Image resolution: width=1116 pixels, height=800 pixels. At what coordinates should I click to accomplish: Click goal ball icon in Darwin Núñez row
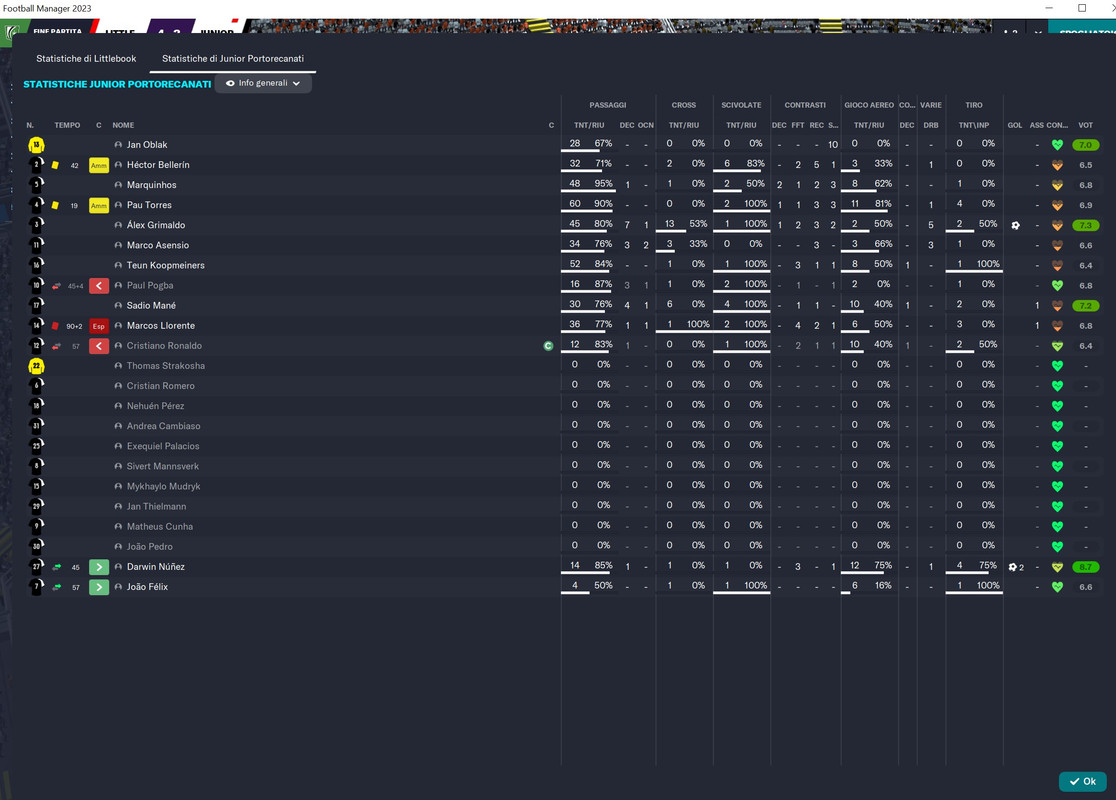[x=1013, y=567]
